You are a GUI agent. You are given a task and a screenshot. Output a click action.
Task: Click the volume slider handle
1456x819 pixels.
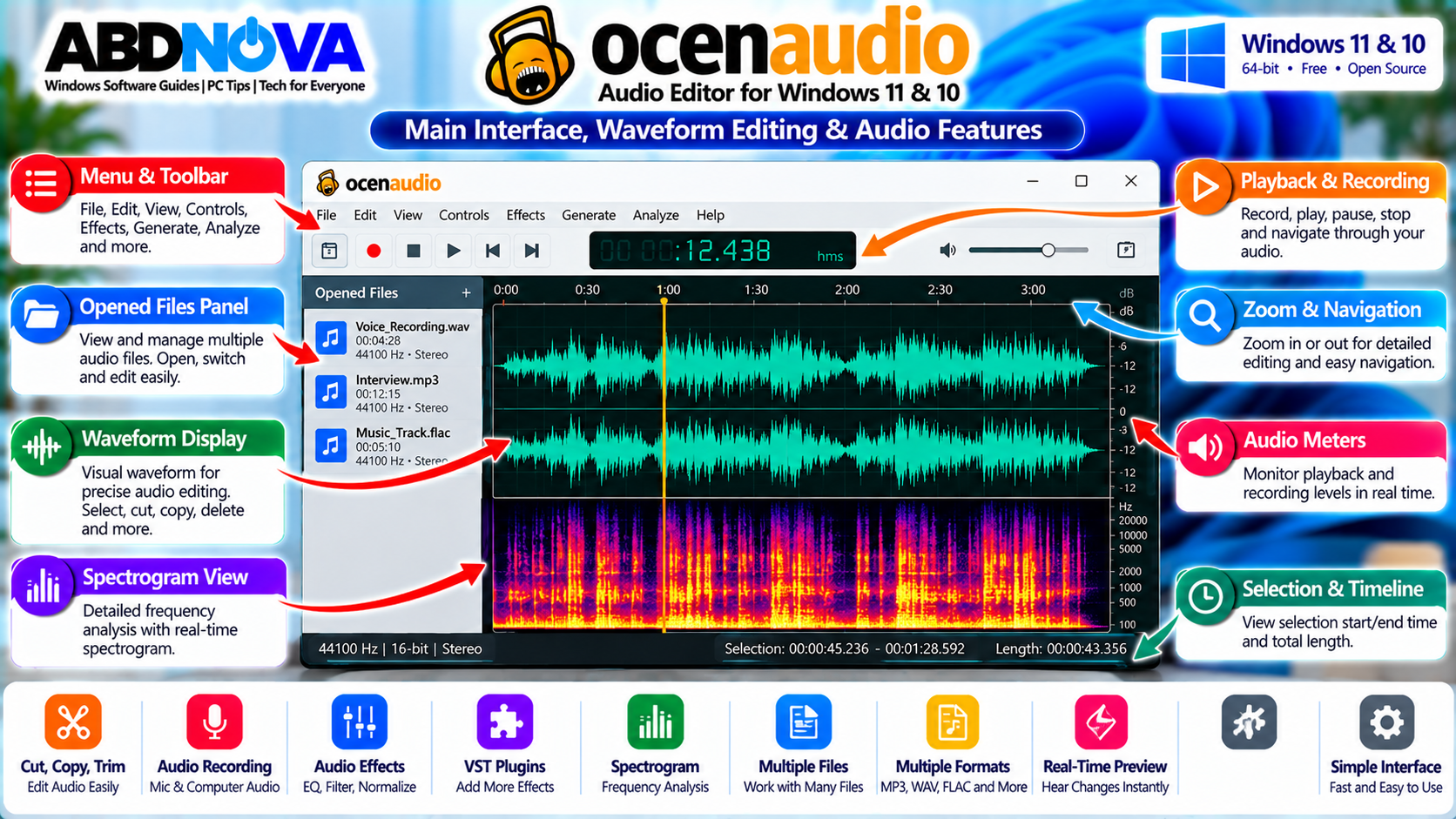[x=1048, y=250]
